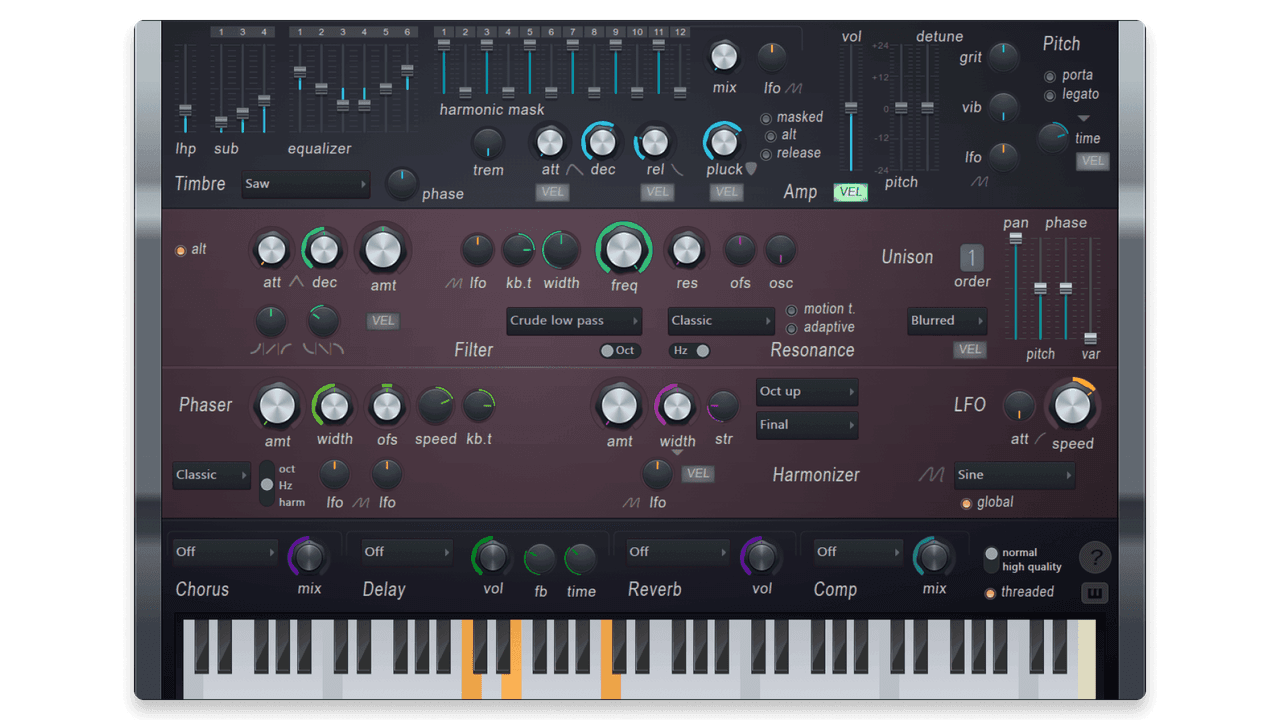Open the Blurred unison mode selector
This screenshot has height=720, width=1280.
pos(946,320)
